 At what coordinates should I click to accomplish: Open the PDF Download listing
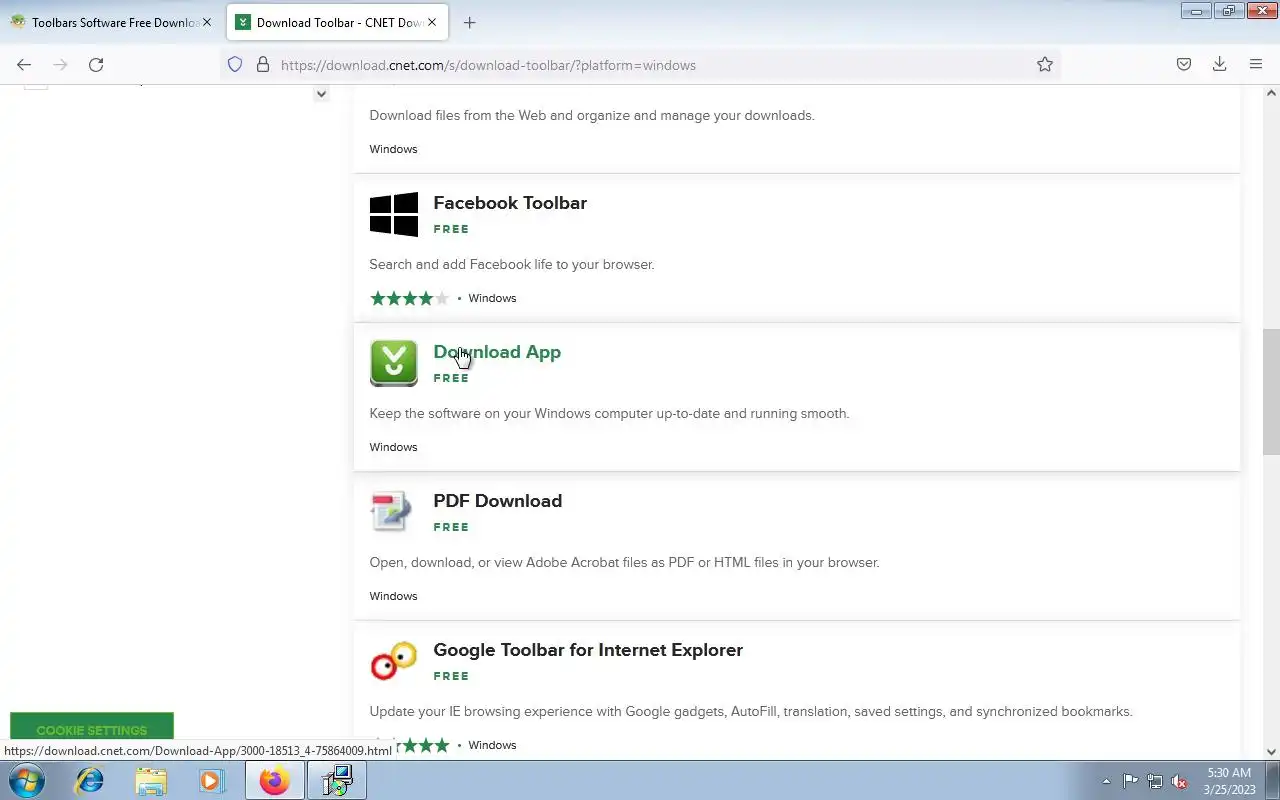(497, 501)
